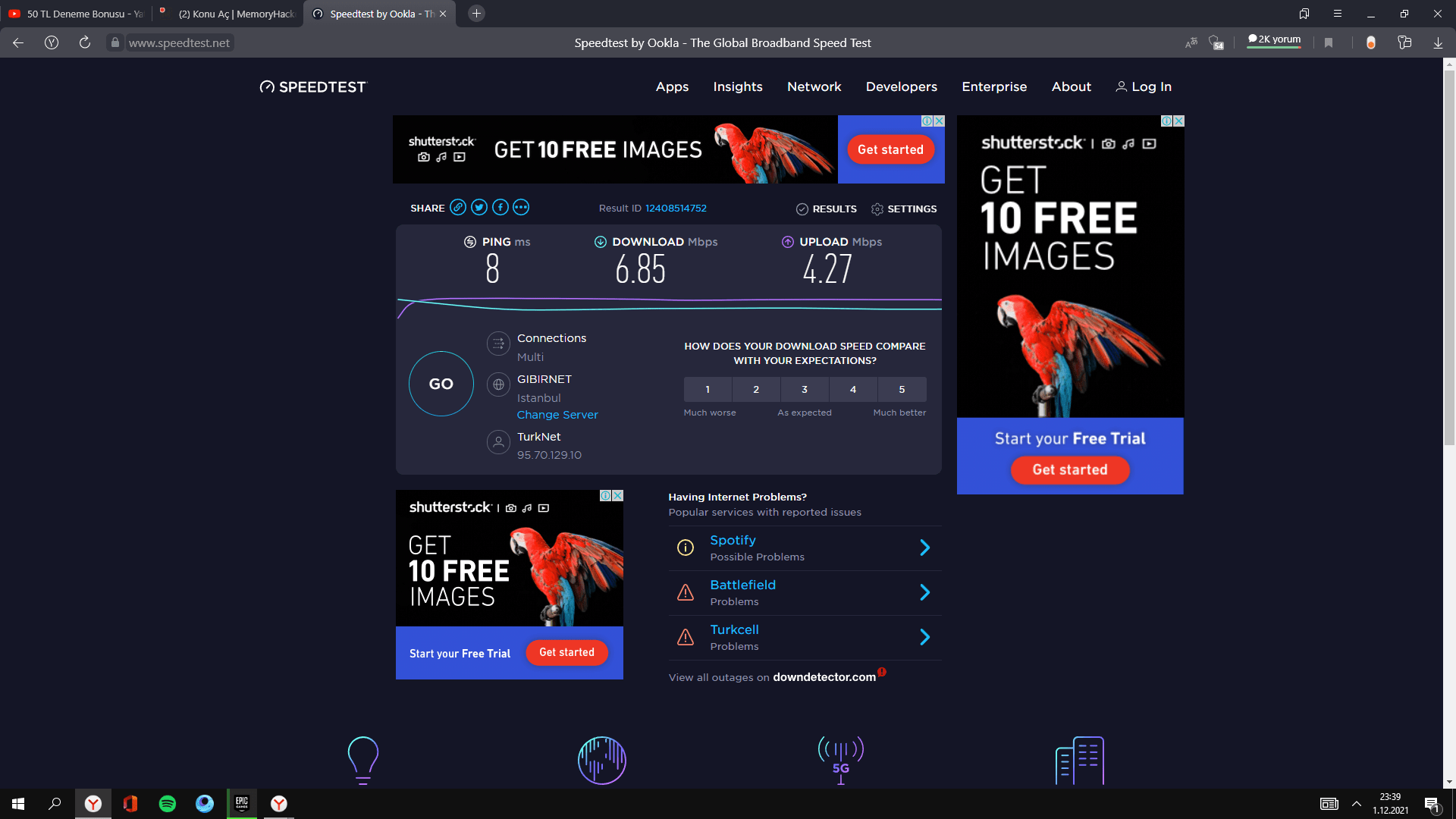Viewport: 1456px width, 819px height.
Task: Open the Turkcell outage link
Action: coord(734,630)
